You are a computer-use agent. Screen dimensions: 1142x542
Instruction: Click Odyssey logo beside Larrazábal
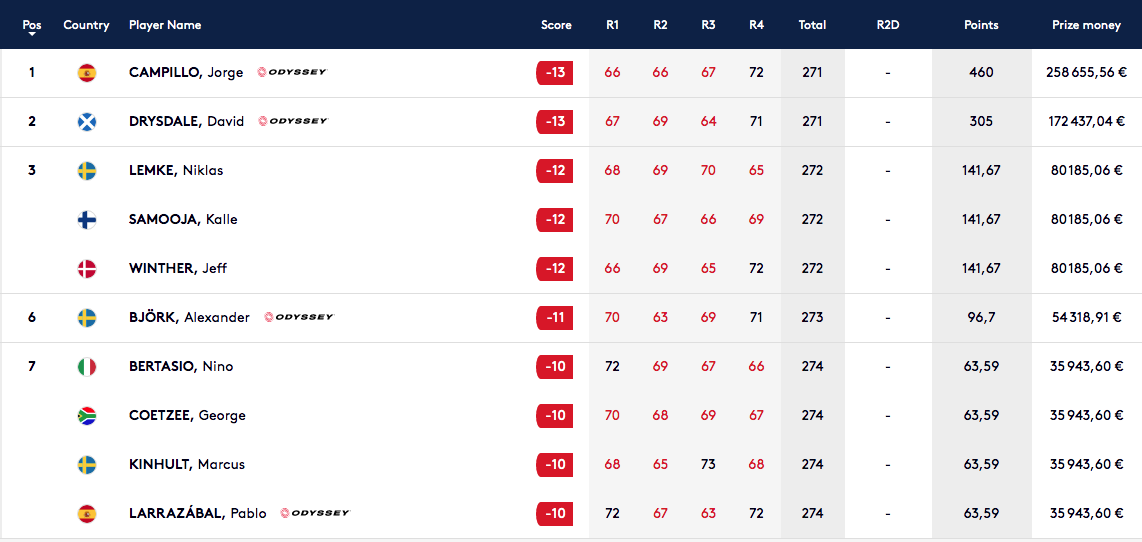coord(316,513)
